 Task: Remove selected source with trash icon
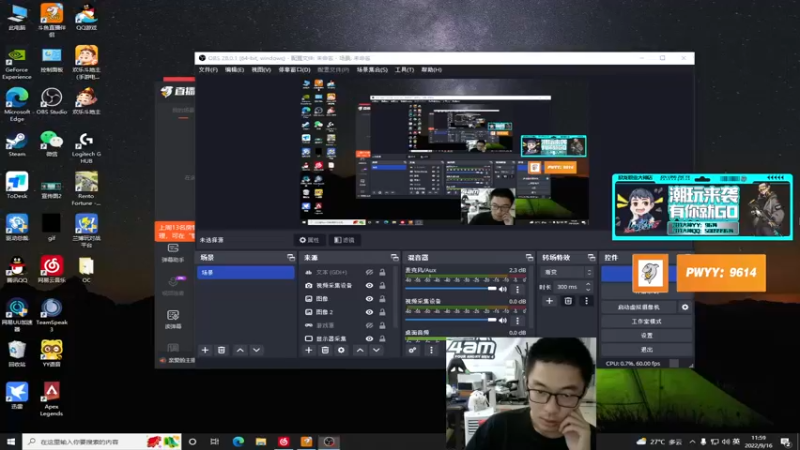coord(325,350)
